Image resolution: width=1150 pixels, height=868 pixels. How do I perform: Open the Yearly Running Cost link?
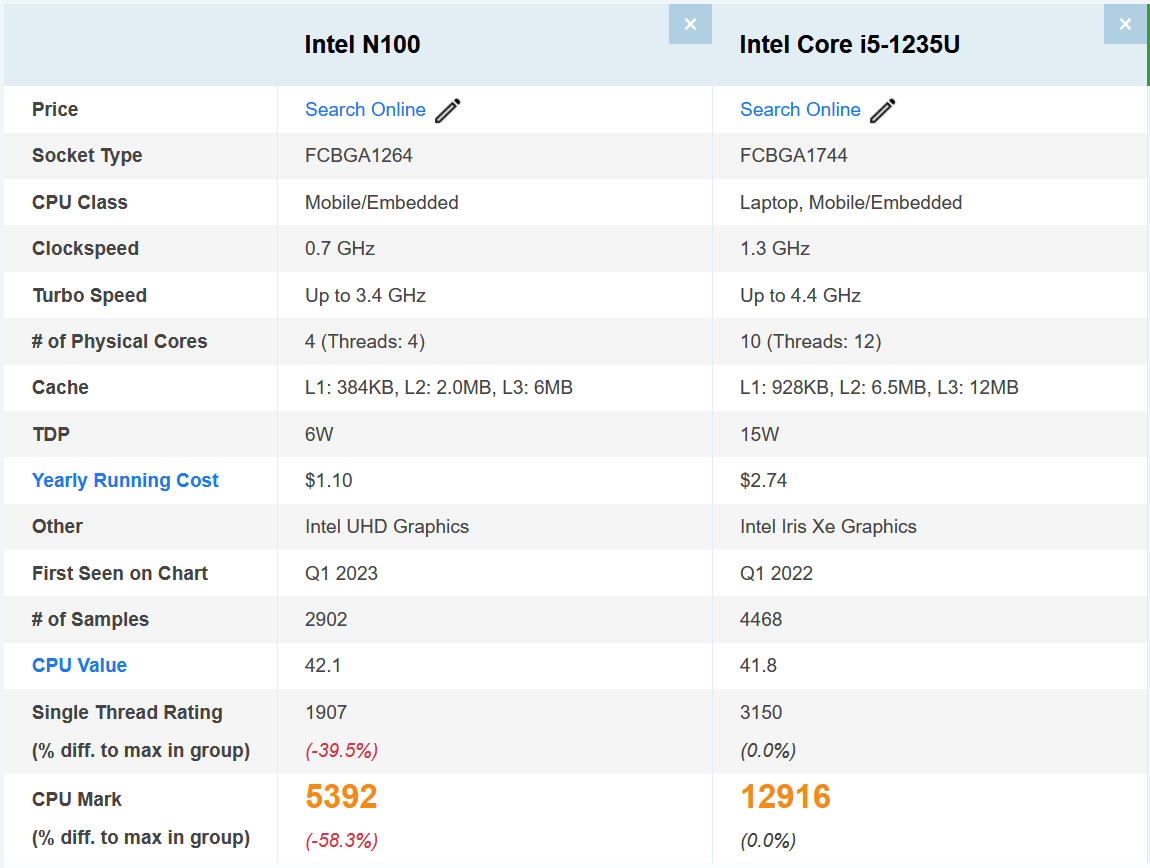[125, 481]
